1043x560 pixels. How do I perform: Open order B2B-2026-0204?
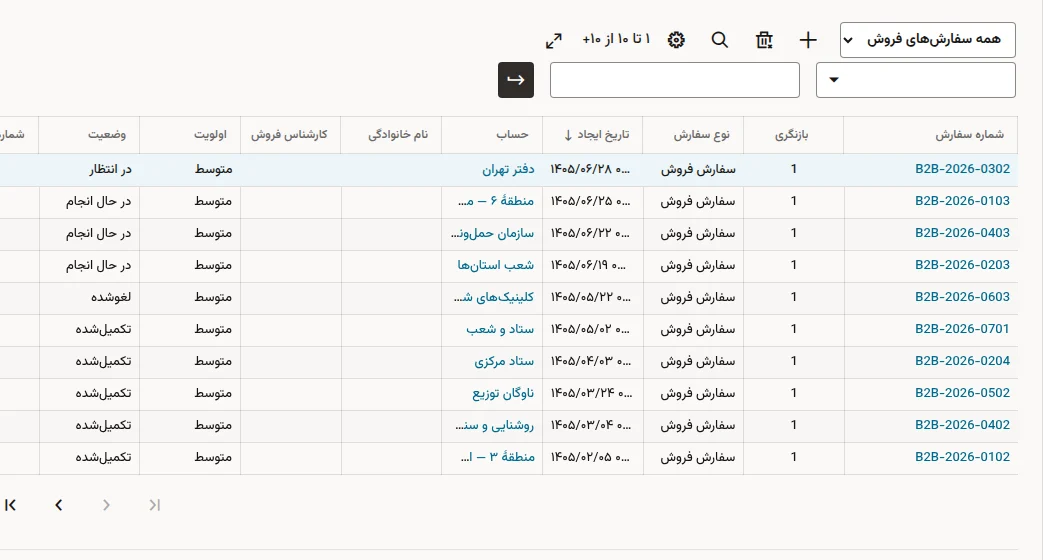pyautogui.click(x=962, y=360)
